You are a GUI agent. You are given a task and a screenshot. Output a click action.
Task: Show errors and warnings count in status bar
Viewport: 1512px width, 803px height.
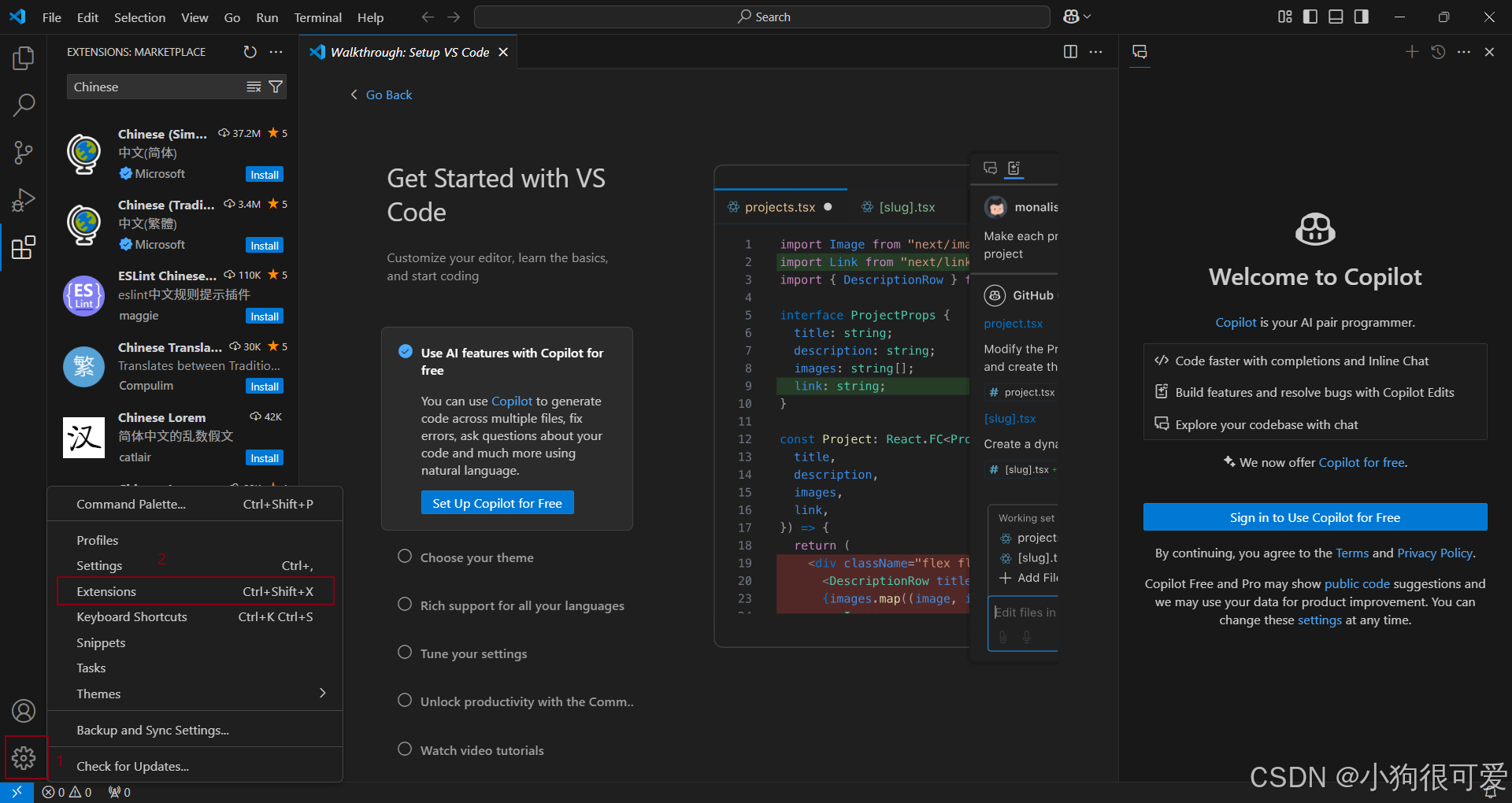[67, 792]
